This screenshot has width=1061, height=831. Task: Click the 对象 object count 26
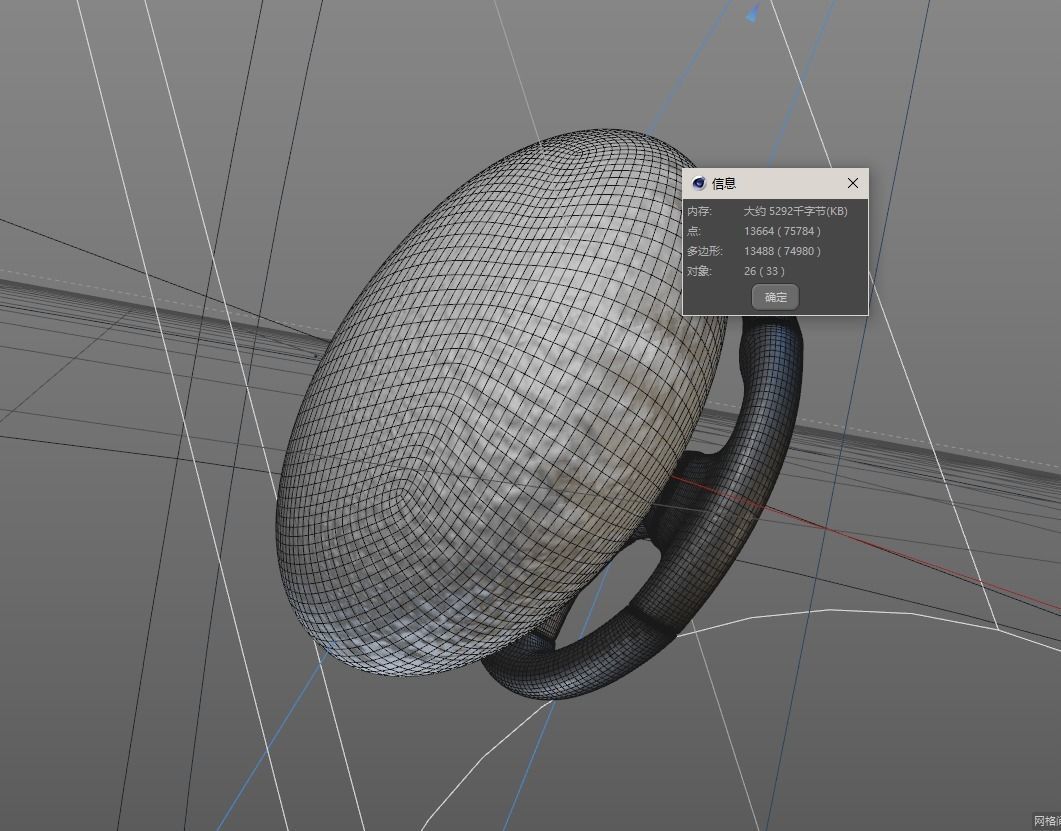(750, 271)
